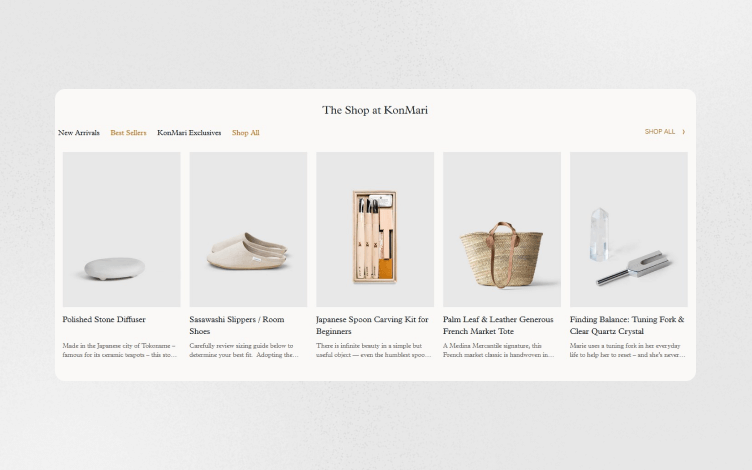Click the description 'A Medina Mercantile signature'
Image resolution: width=752 pixels, height=470 pixels.
coord(499,350)
